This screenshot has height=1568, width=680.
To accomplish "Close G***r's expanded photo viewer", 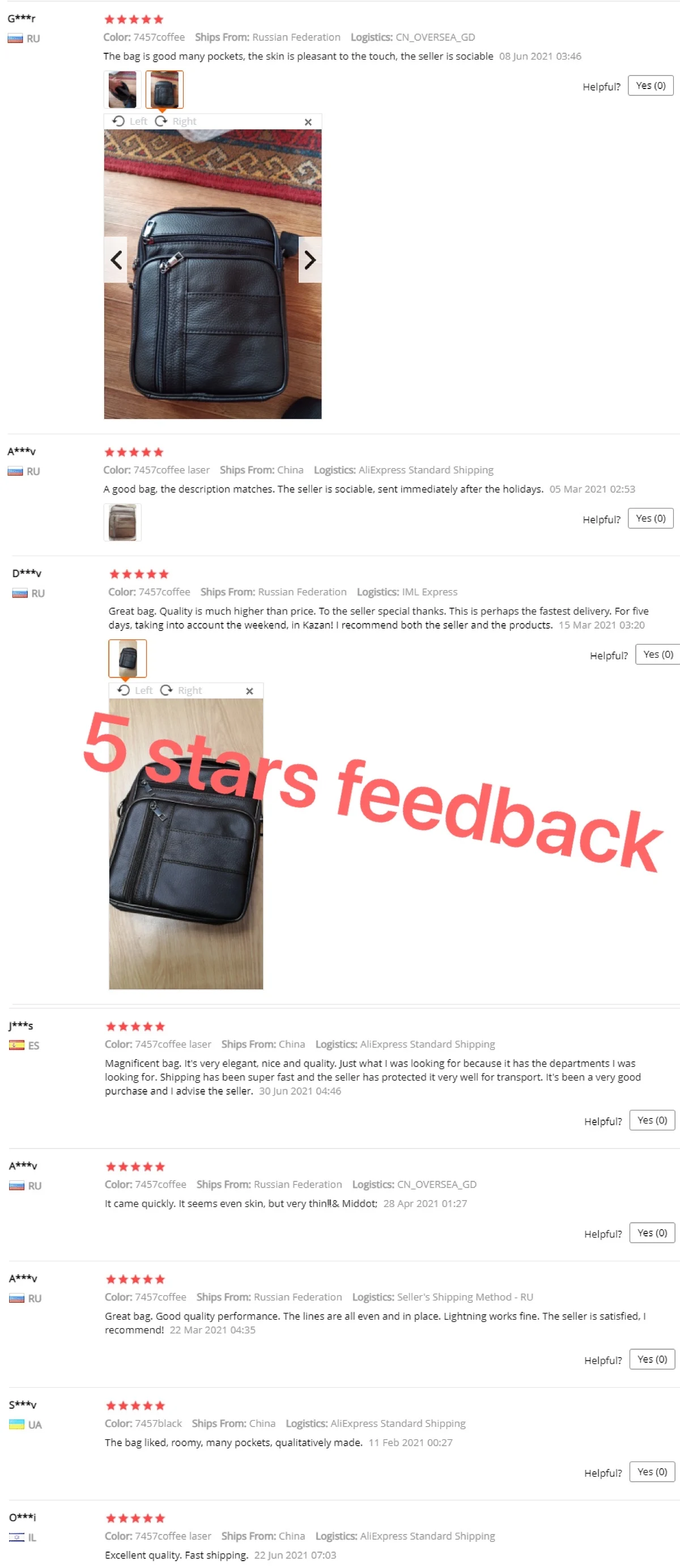I will (x=308, y=122).
